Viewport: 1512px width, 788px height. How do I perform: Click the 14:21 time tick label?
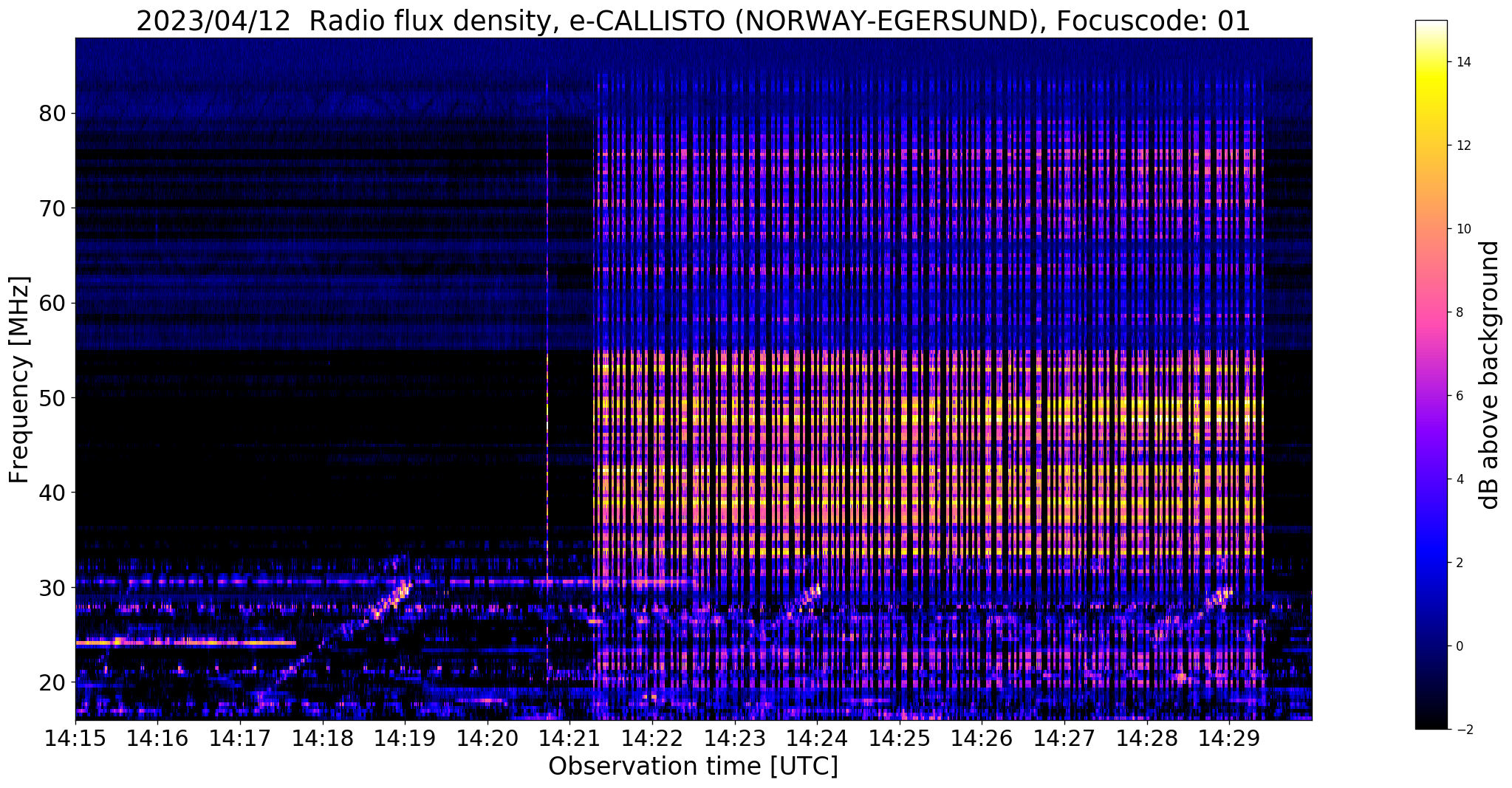569,738
